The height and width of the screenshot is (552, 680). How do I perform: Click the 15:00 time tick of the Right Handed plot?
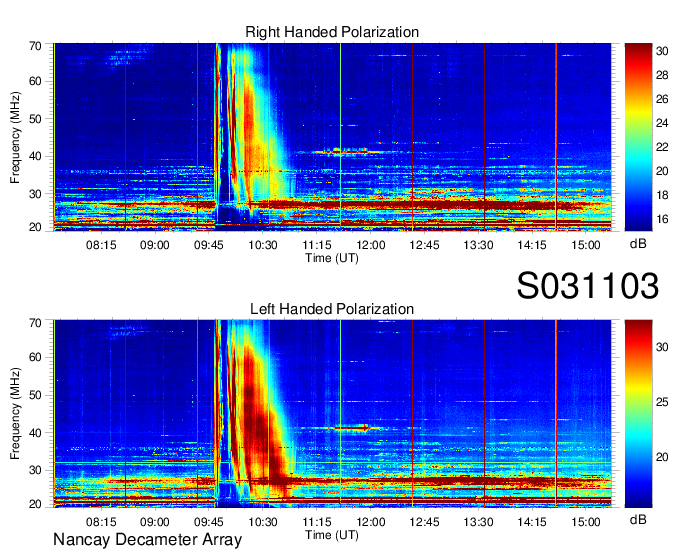pos(586,245)
